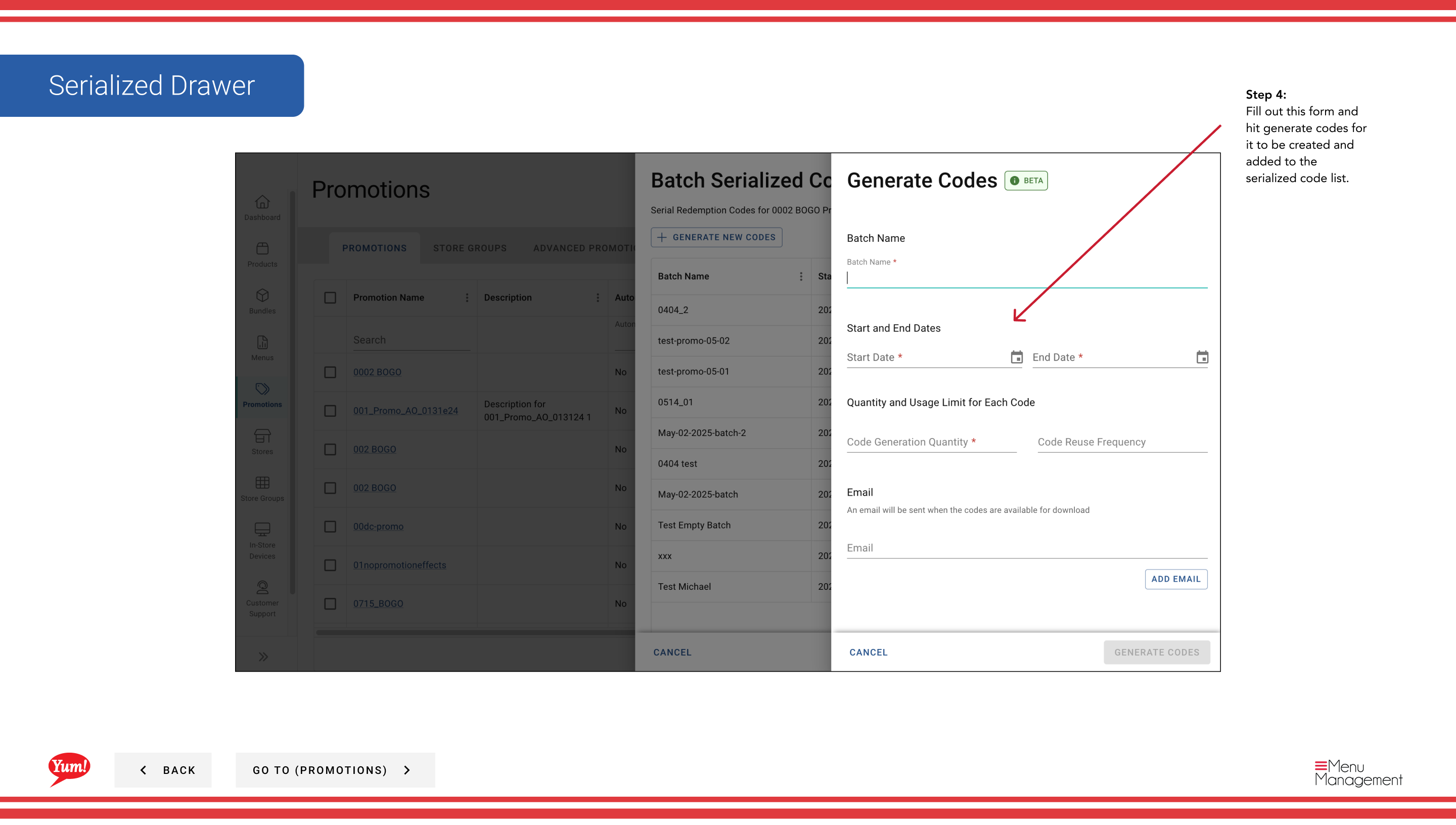Expand the sidebar with the double chevron

(263, 657)
